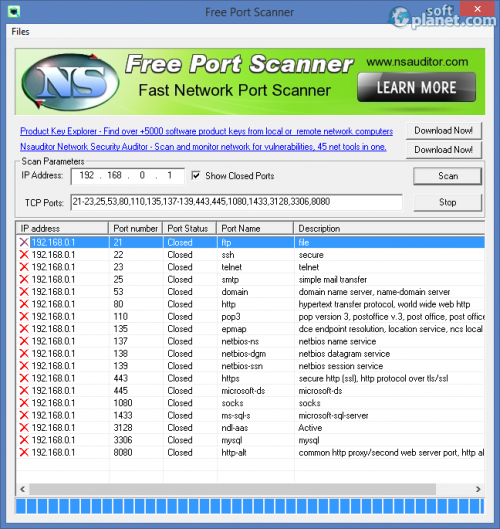Click the X icon of selected port 21 row
The height and width of the screenshot is (529, 500).
coord(24,242)
